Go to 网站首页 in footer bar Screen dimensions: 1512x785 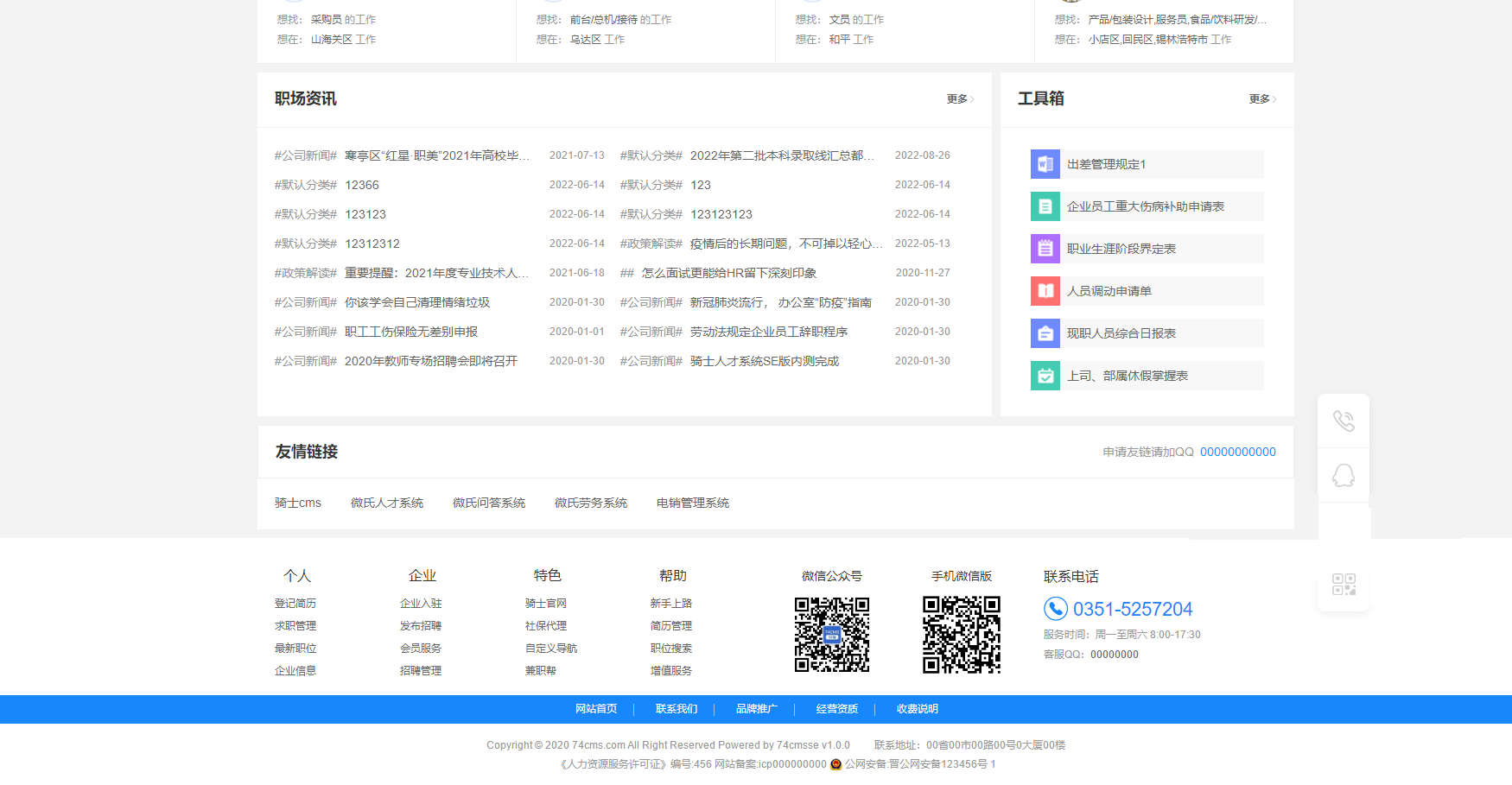pos(596,709)
